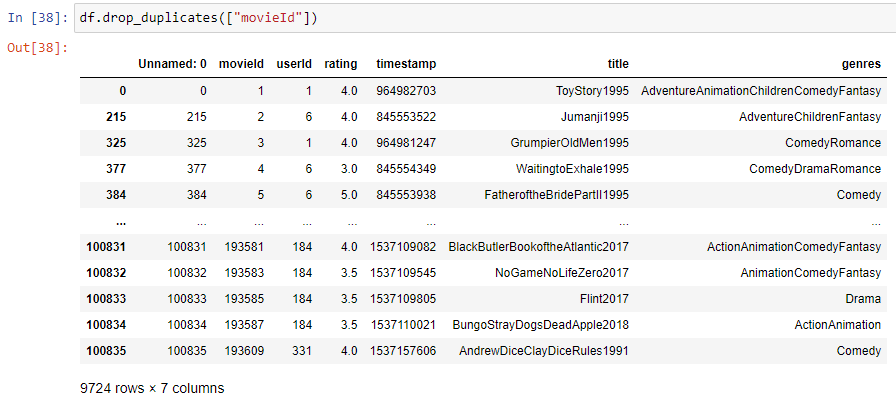Click the WaitingtoExhale1995 title cell
896x403 pixels.
[572, 169]
